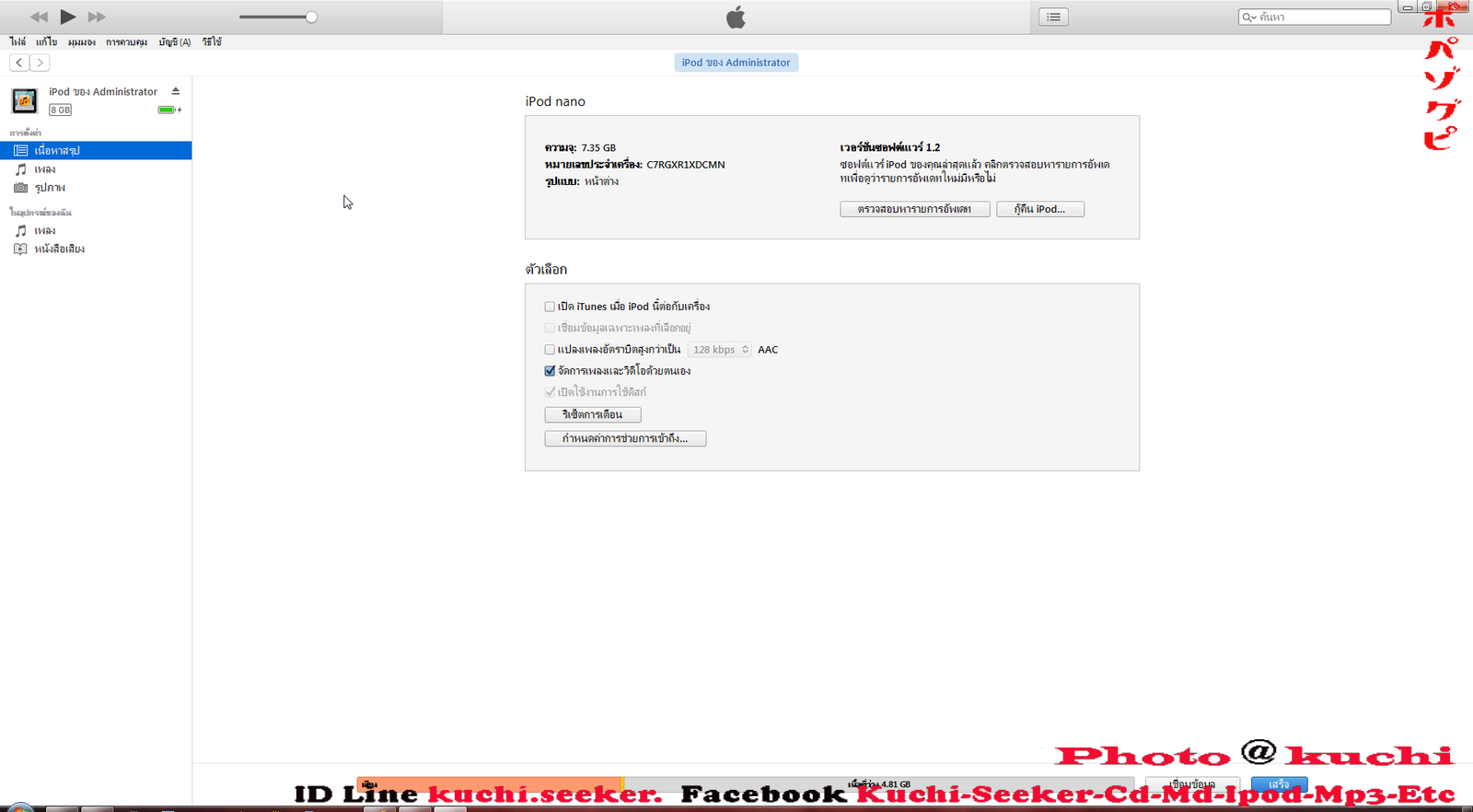Open the search magnifier options dropdown
Screen dimensions: 1473x812
point(1249,17)
